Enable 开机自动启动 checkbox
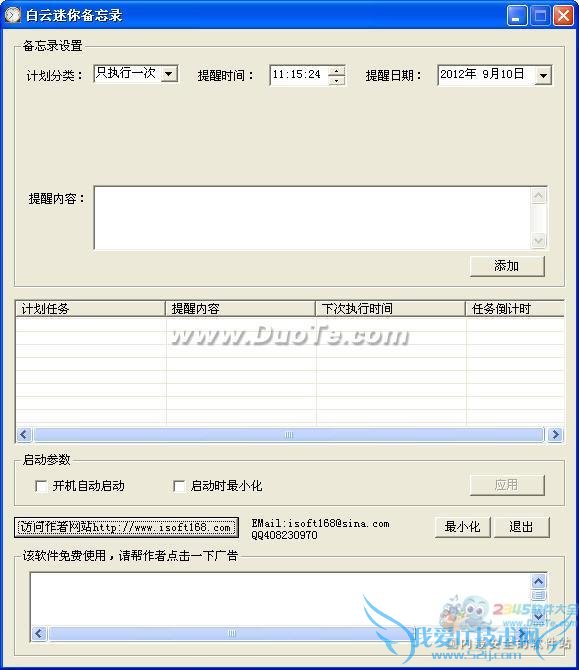579x670 pixels. pos(41,486)
